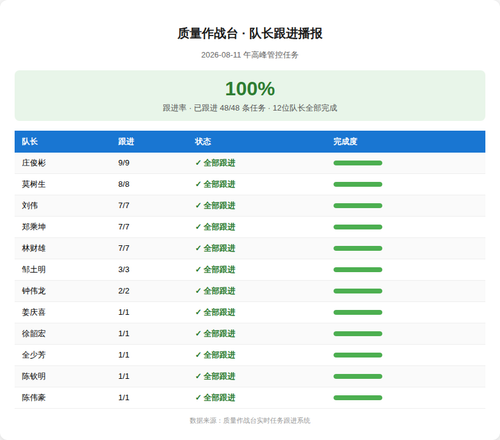The image size is (500, 440).
Task: Select captain name 陈钦明
Action: (34, 376)
